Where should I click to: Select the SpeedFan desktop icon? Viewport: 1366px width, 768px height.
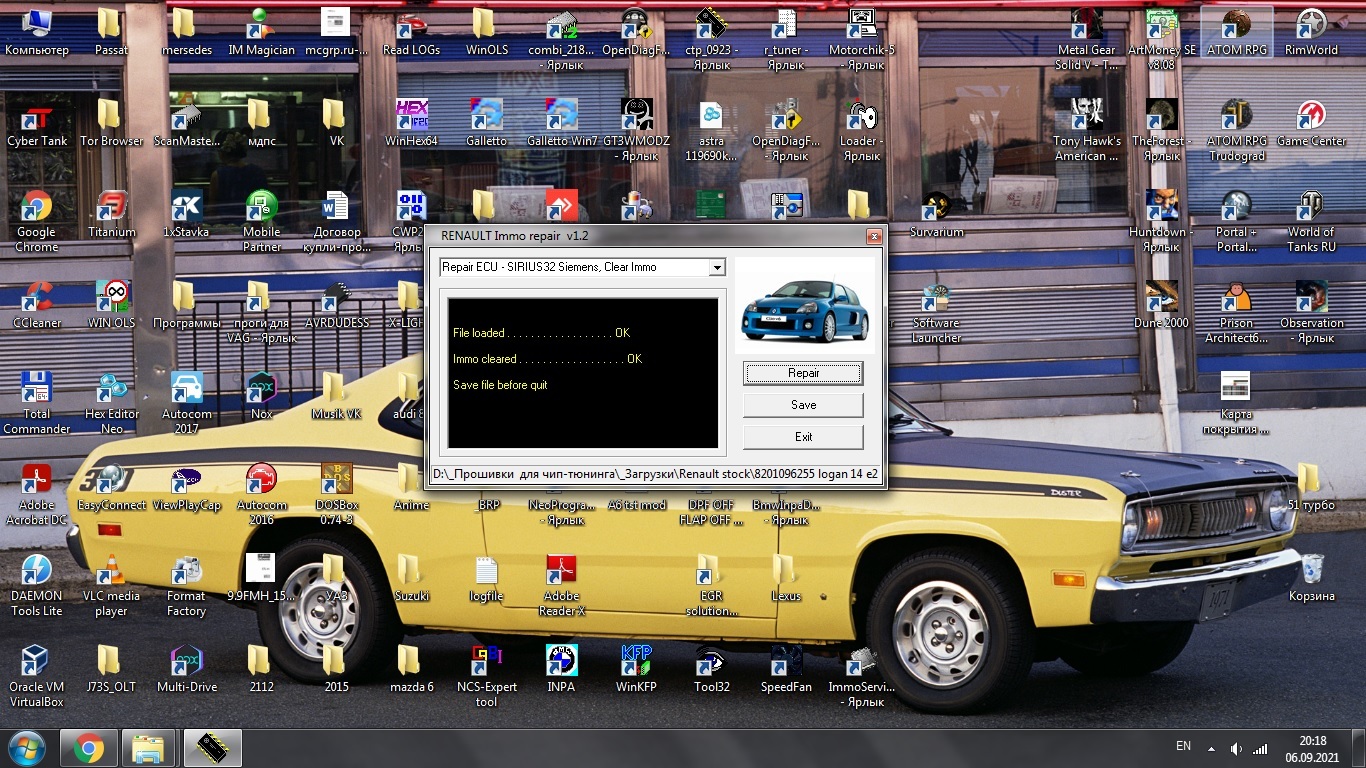click(x=786, y=669)
